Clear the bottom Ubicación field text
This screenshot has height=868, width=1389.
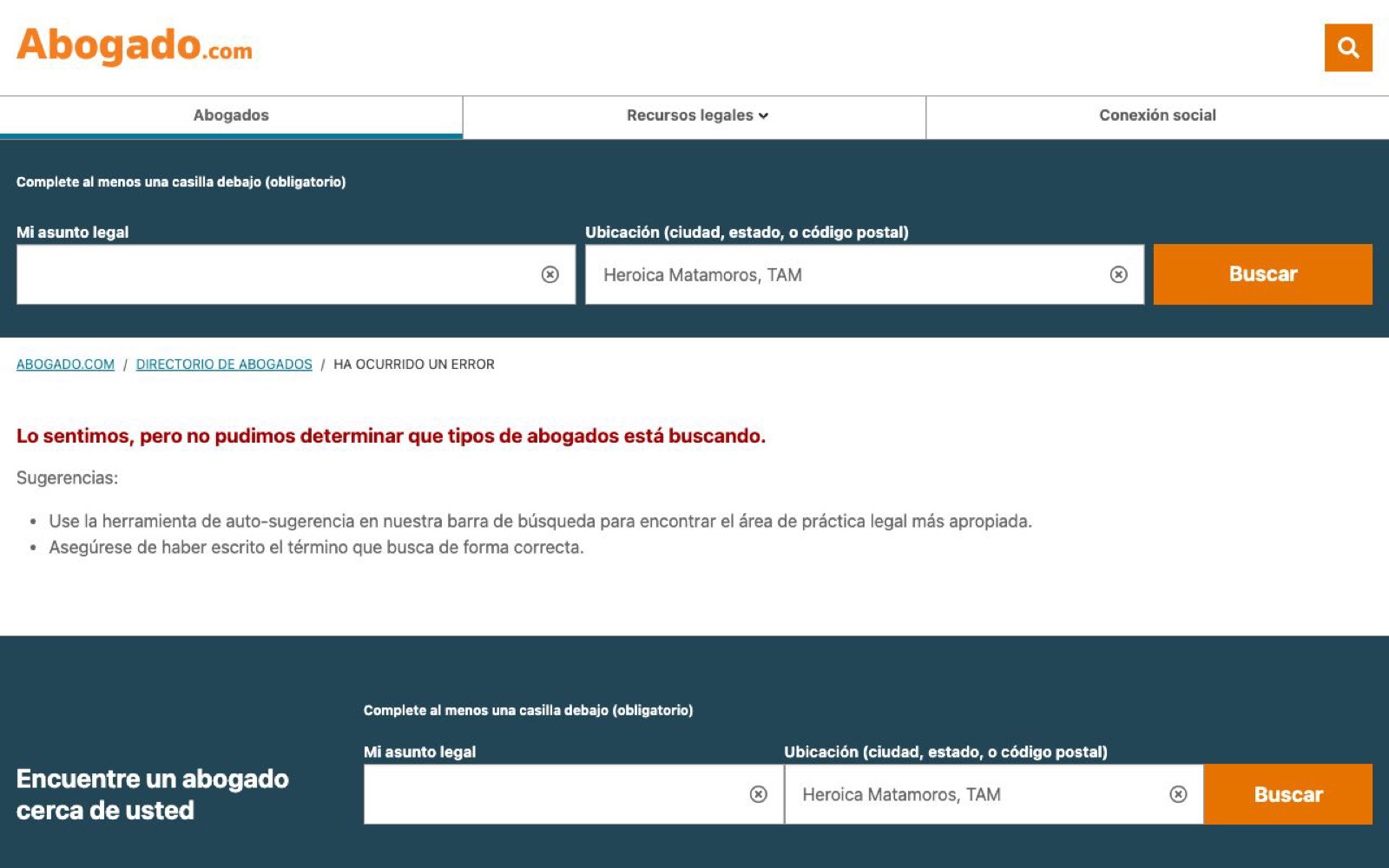[1178, 794]
